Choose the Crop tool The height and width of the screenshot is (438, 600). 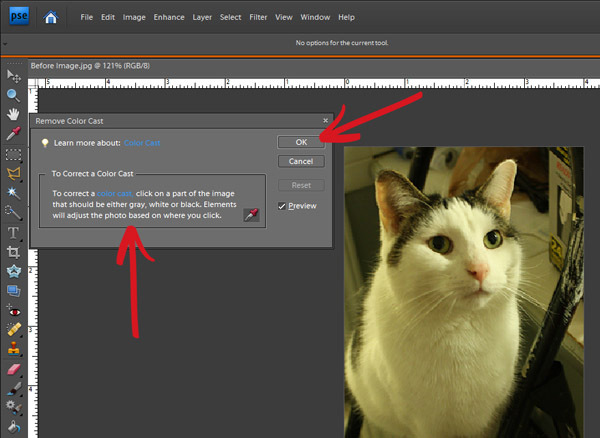(14, 253)
